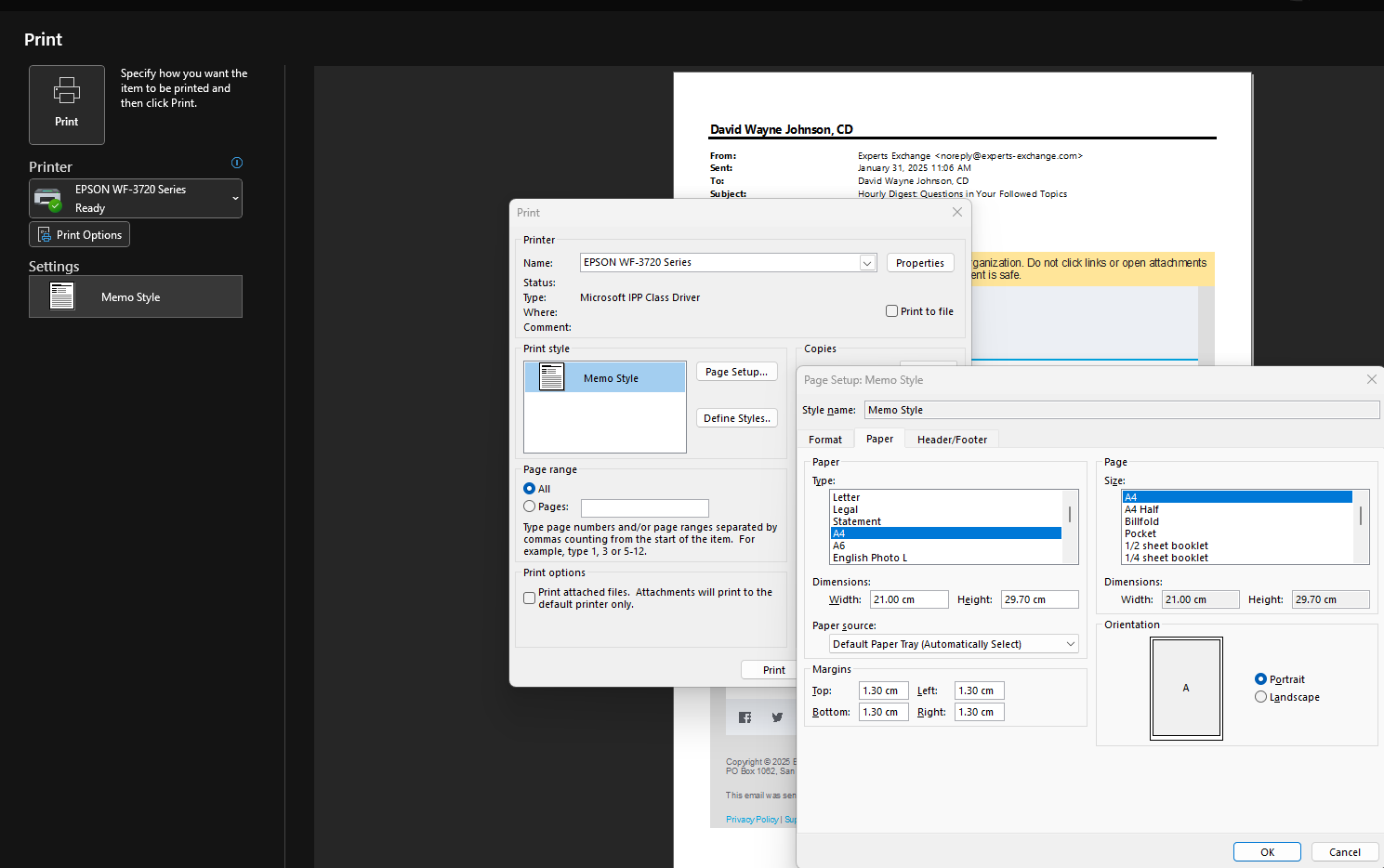The width and height of the screenshot is (1384, 868).
Task: Open the printer Name dropdown
Action: point(866,262)
